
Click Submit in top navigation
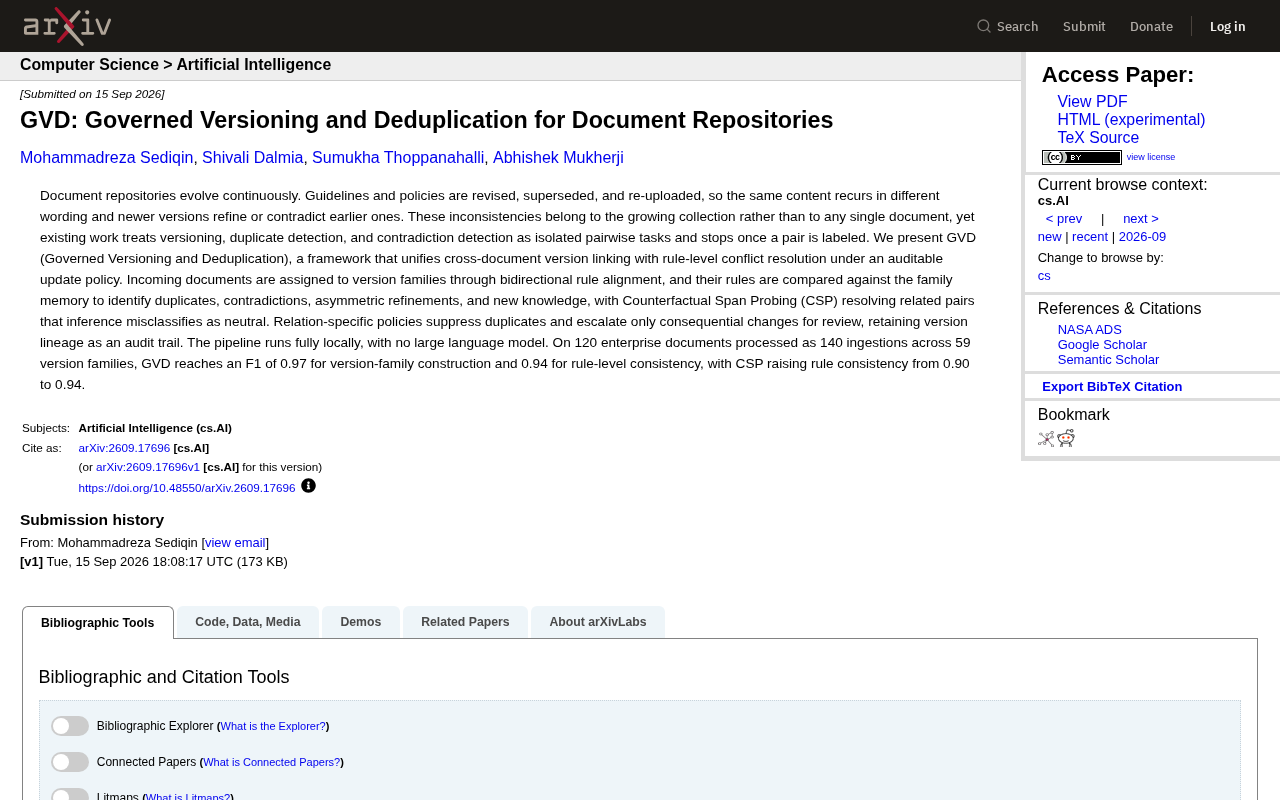coord(1084,26)
